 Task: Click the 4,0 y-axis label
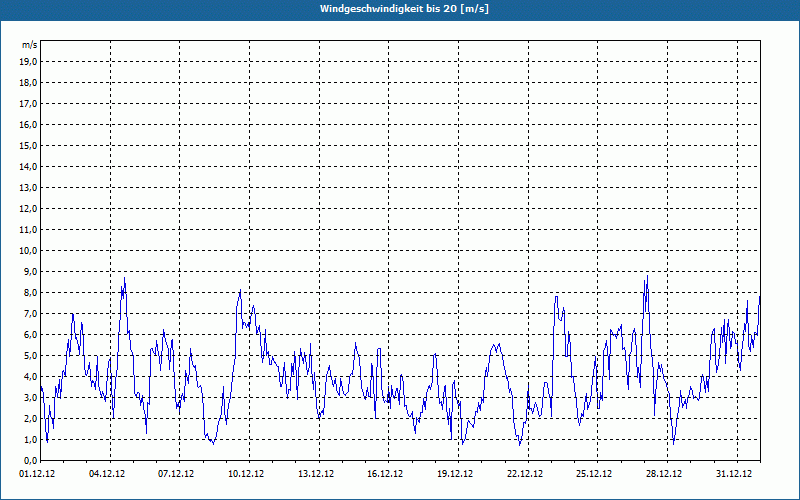[x=30, y=377]
